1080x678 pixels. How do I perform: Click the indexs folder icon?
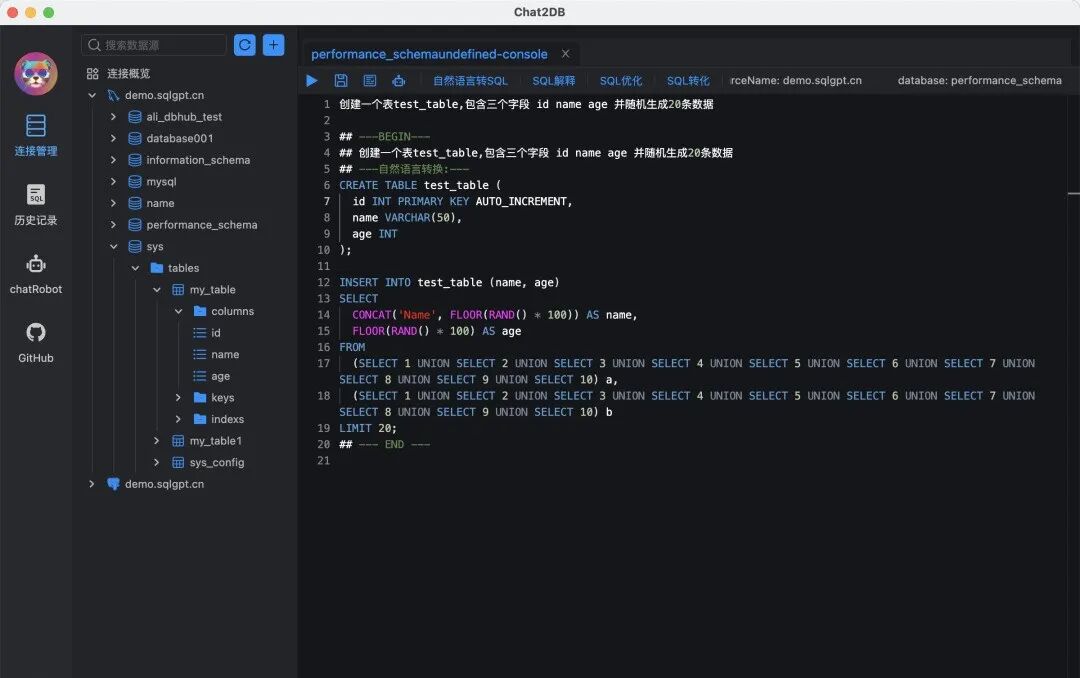pyautogui.click(x=200, y=419)
